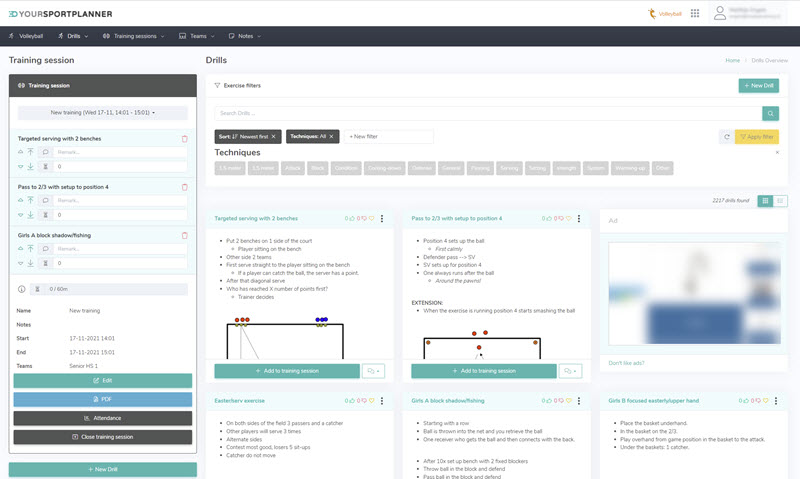Click into the 'Search Drills' input field

pos(488,114)
